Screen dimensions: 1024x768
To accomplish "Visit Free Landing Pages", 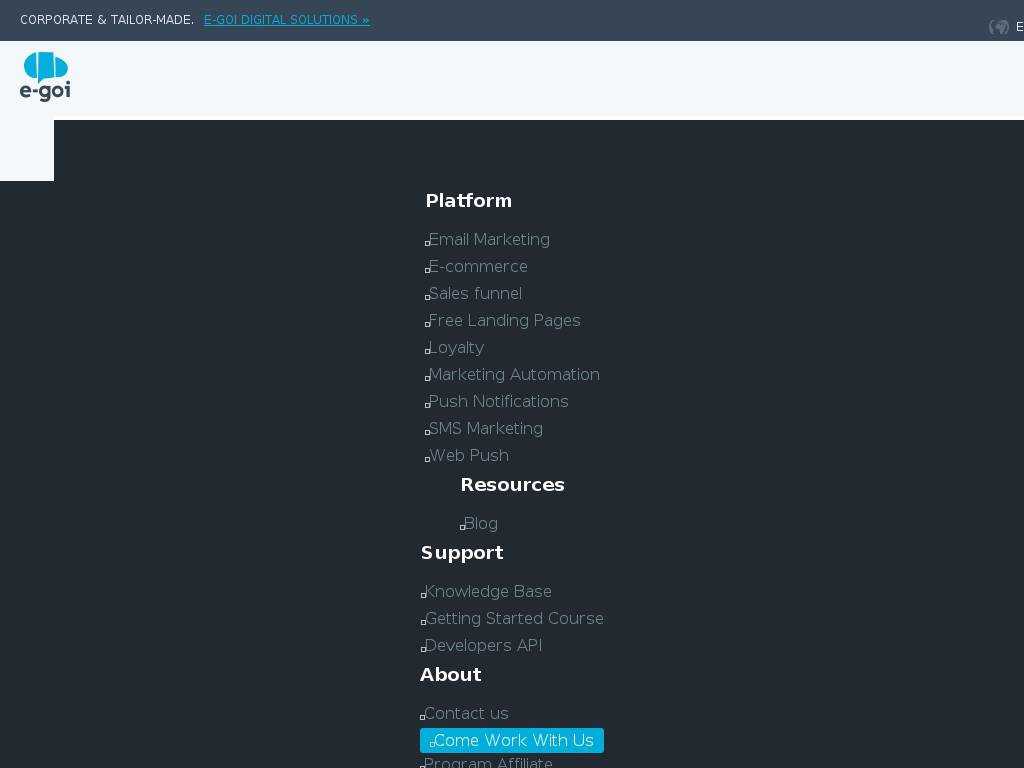I will 504,321.
